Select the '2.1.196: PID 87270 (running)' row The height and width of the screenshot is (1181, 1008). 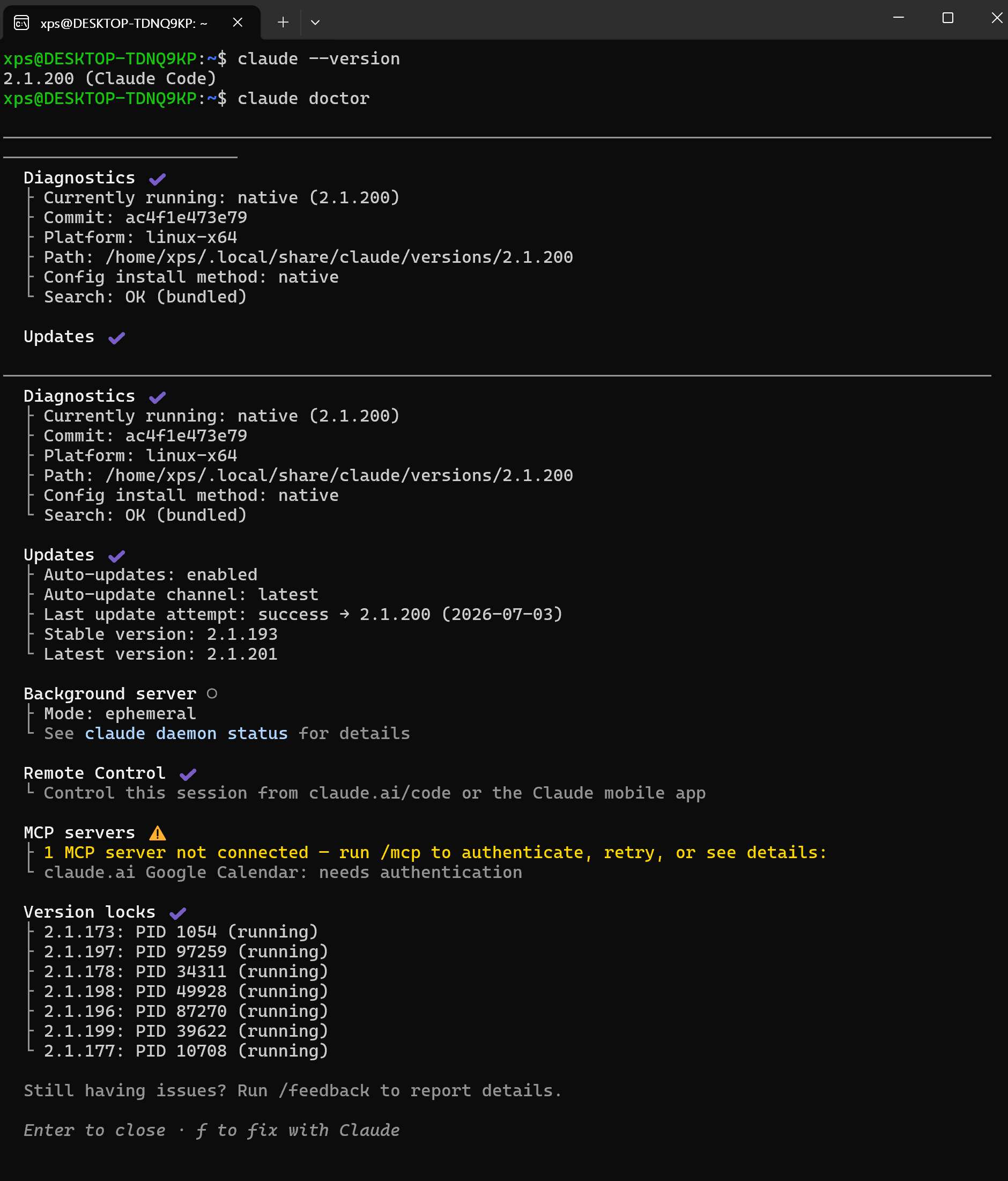pos(187,1012)
